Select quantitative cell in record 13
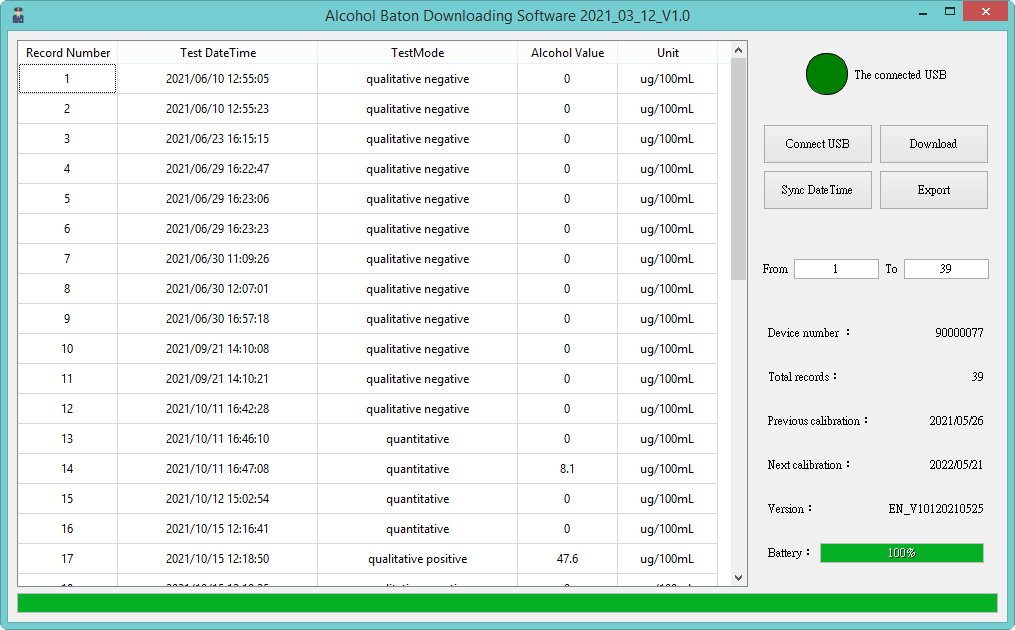 [418, 439]
